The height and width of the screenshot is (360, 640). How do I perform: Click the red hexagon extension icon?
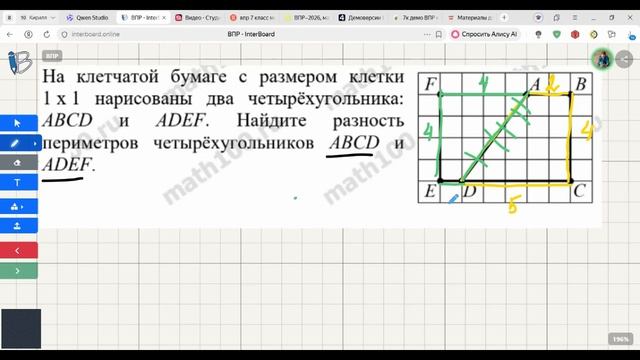(x=575, y=35)
